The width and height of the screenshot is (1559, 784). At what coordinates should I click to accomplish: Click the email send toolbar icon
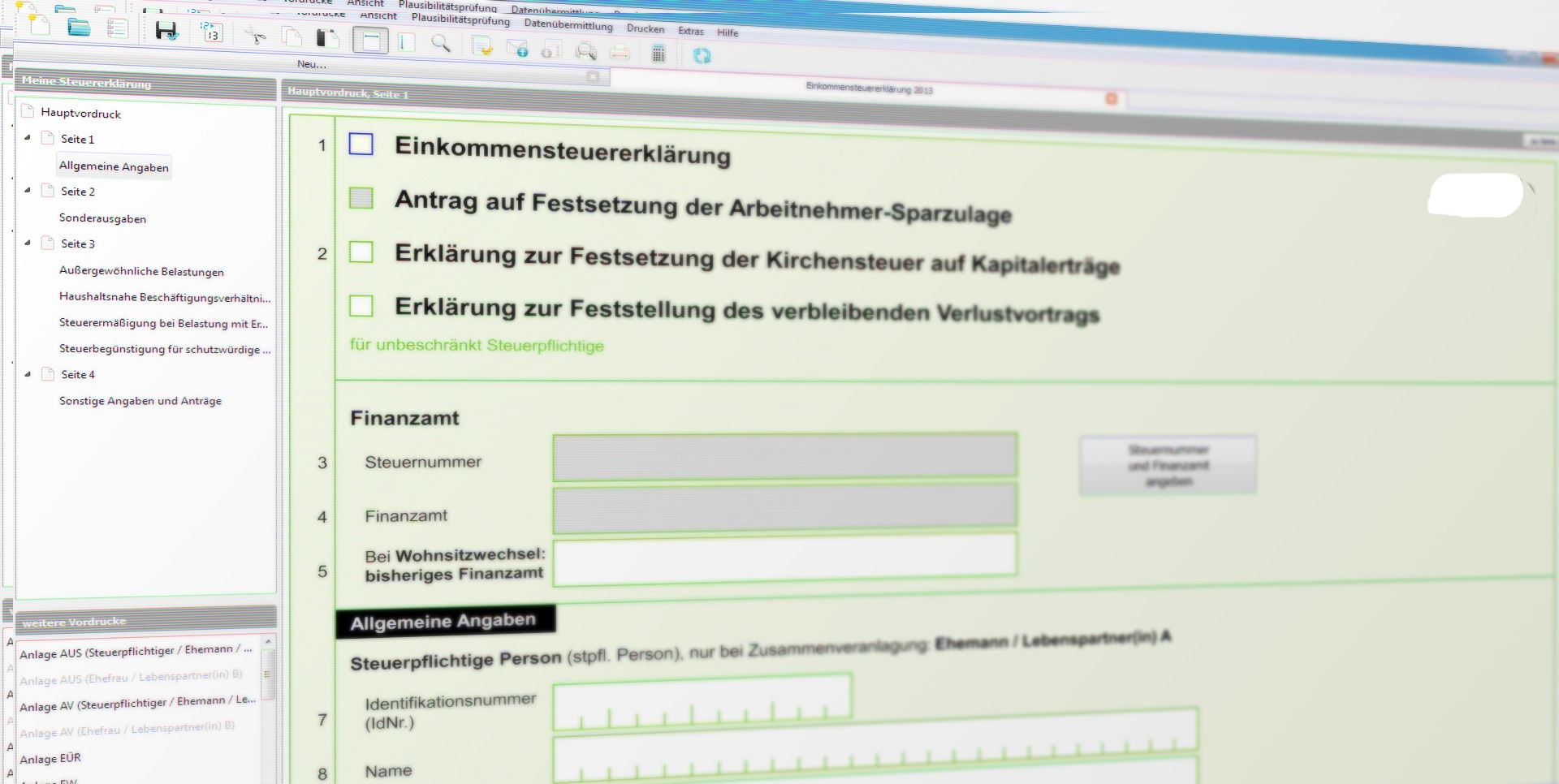pyautogui.click(x=517, y=49)
